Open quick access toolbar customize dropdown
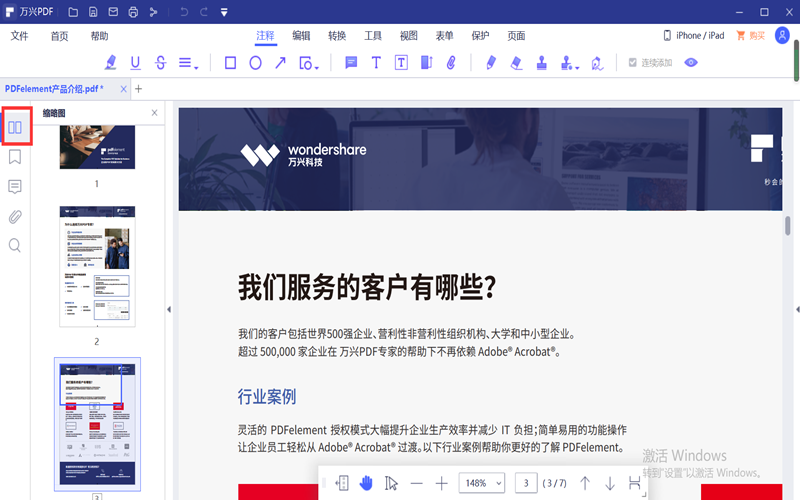 tap(223, 12)
